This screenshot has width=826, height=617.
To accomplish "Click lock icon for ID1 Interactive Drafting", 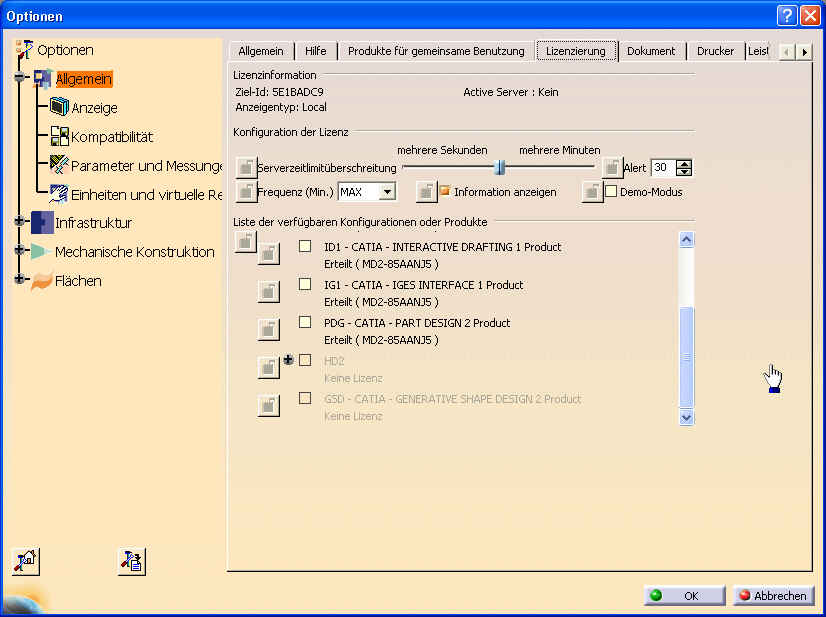I will coord(268,254).
